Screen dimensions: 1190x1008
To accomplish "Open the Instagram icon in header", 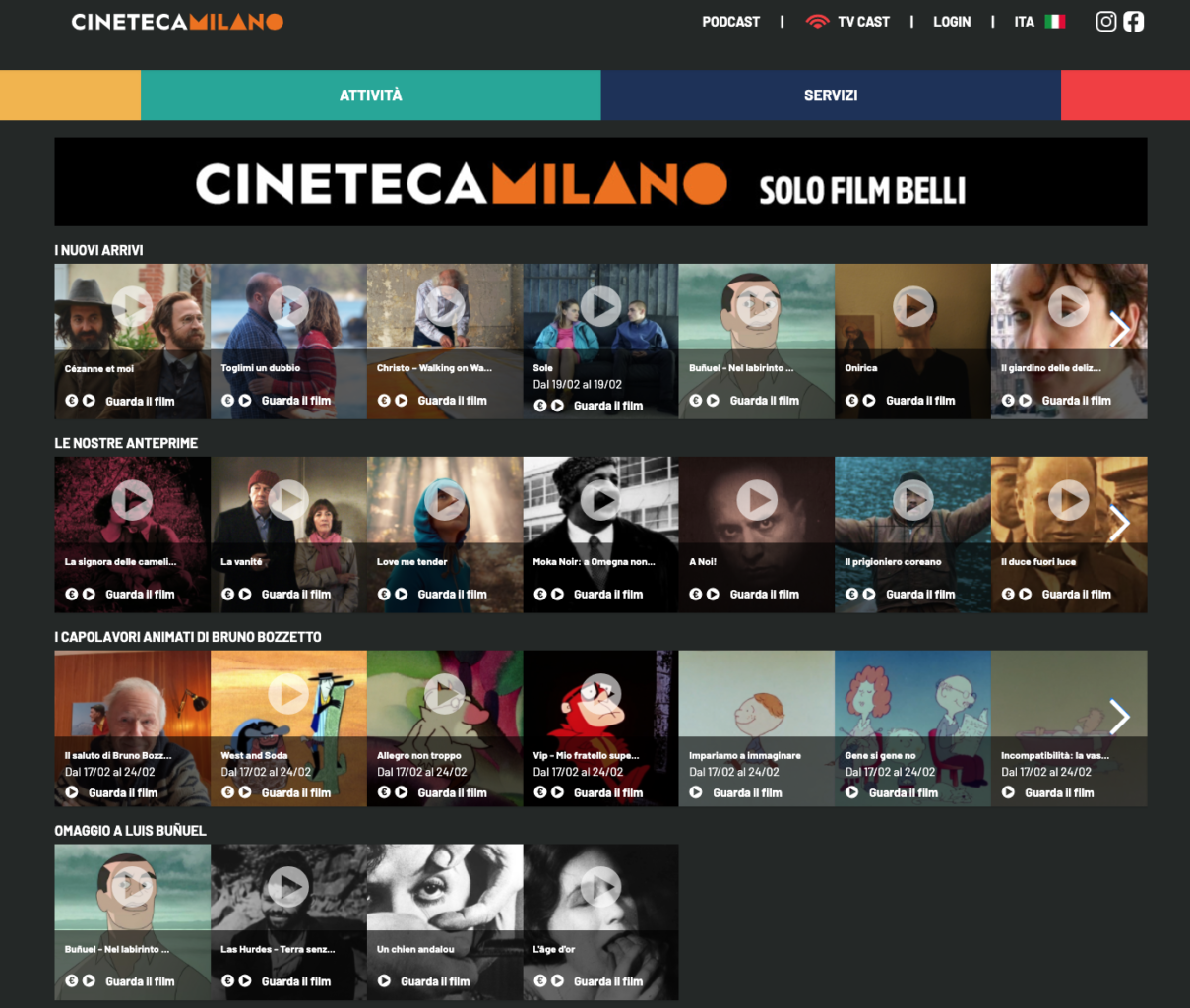I will click(x=1106, y=22).
